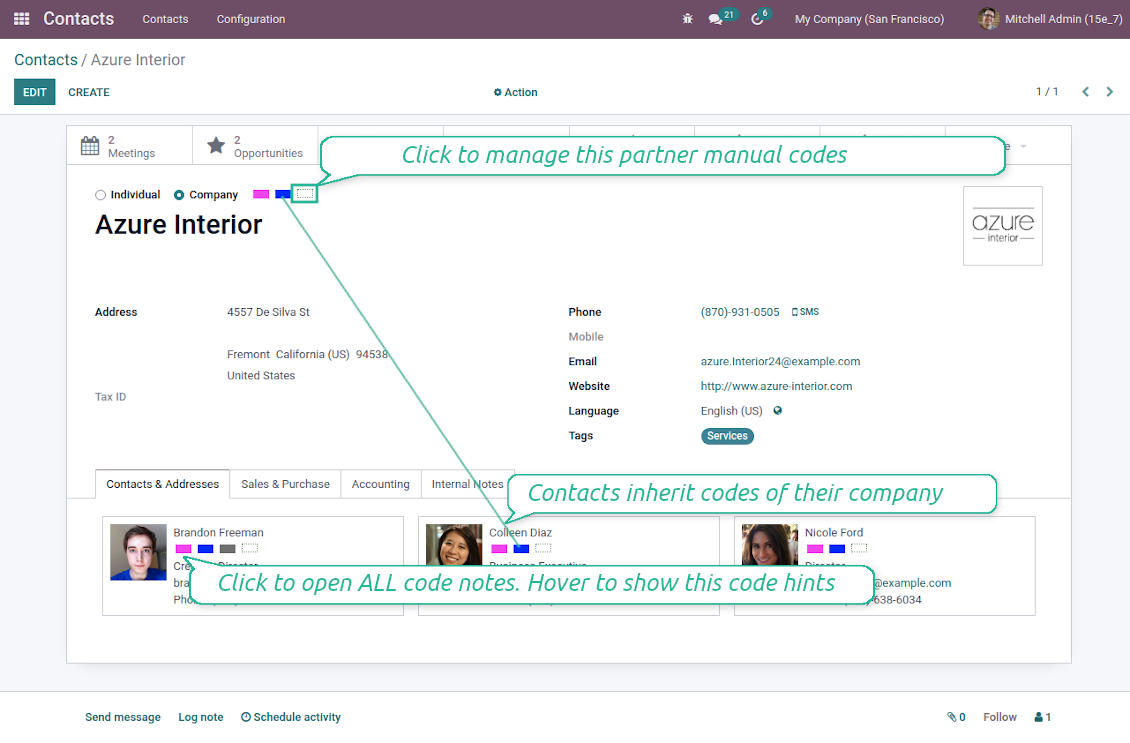1130x743 pixels.
Task: Click phone number (870)-931-0505
Action: coord(740,312)
